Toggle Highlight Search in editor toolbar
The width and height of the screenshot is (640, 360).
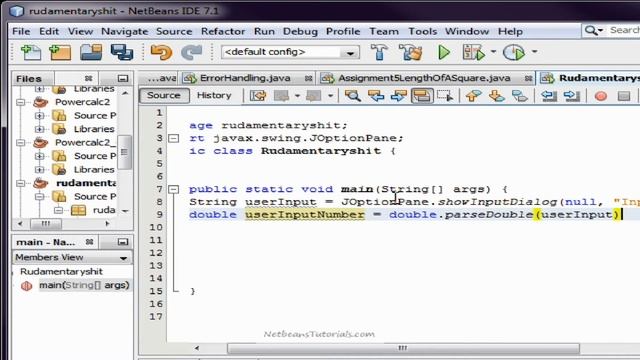422,96
